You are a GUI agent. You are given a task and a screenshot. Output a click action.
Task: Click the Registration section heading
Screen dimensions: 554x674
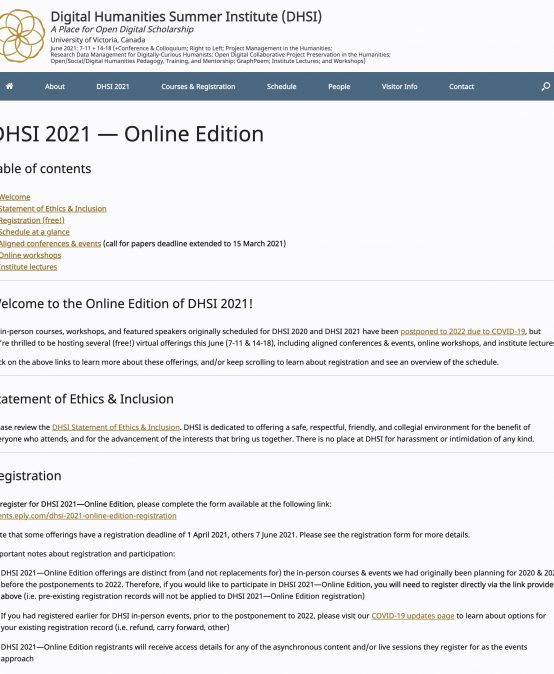pos(31,476)
